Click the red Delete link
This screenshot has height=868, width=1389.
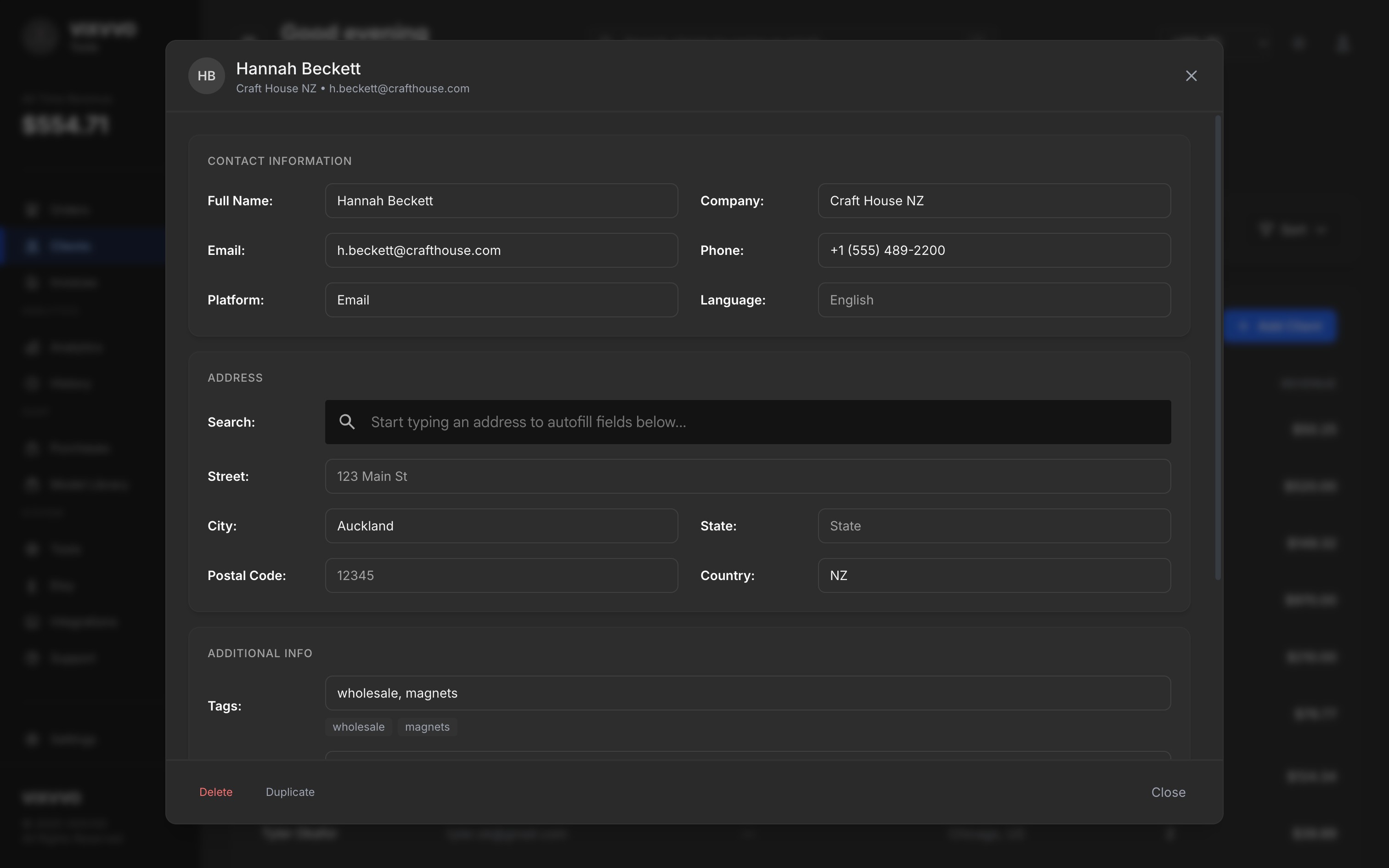click(x=216, y=792)
